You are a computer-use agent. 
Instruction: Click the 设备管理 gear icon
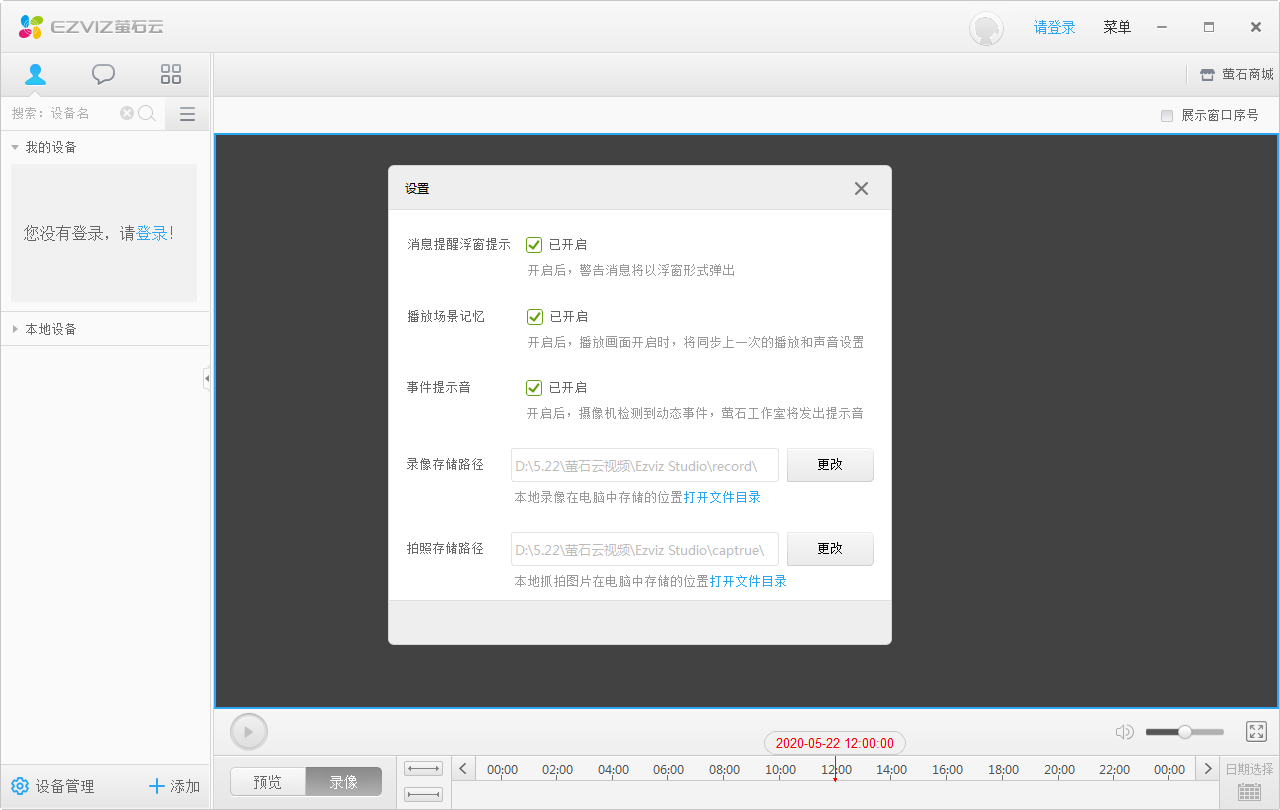click(x=19, y=786)
